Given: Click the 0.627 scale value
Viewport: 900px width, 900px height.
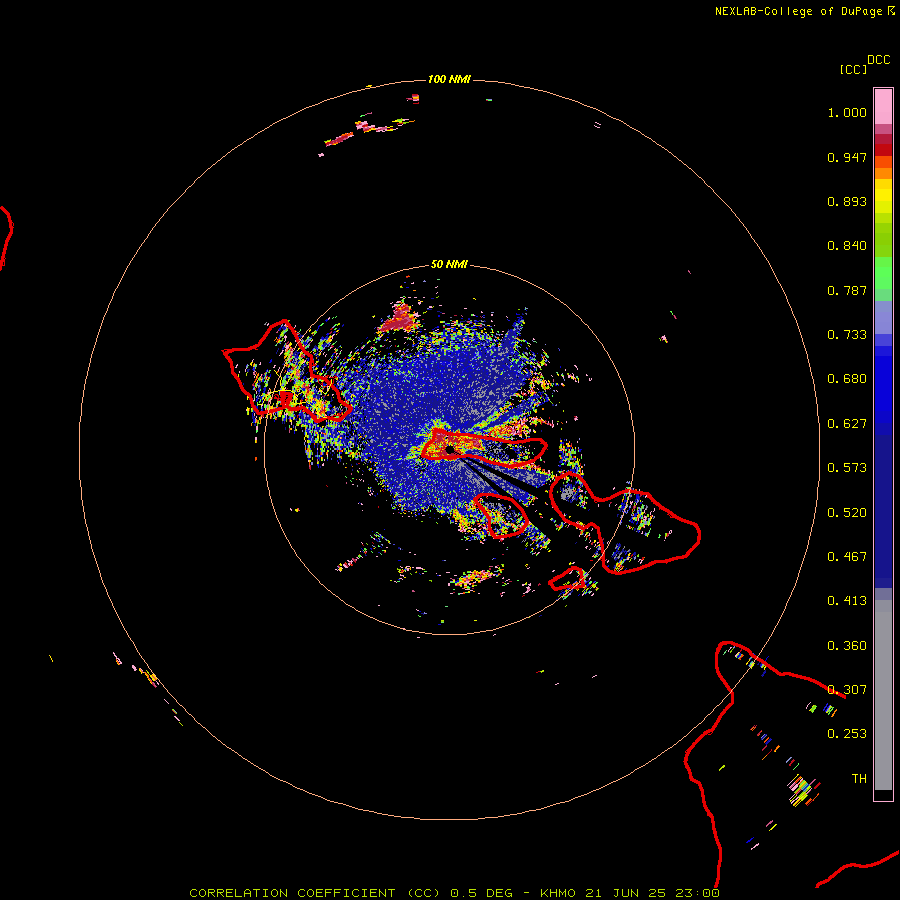Looking at the screenshot, I should pyautogui.click(x=847, y=424).
